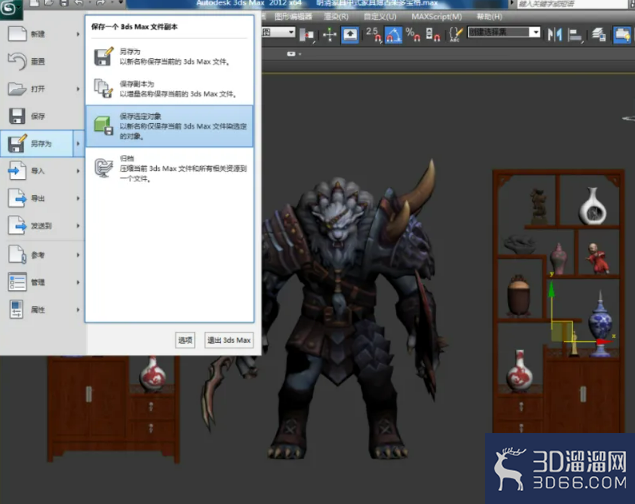
Task: Expand the Export (导出) submenu arrow
Action: pos(78,198)
